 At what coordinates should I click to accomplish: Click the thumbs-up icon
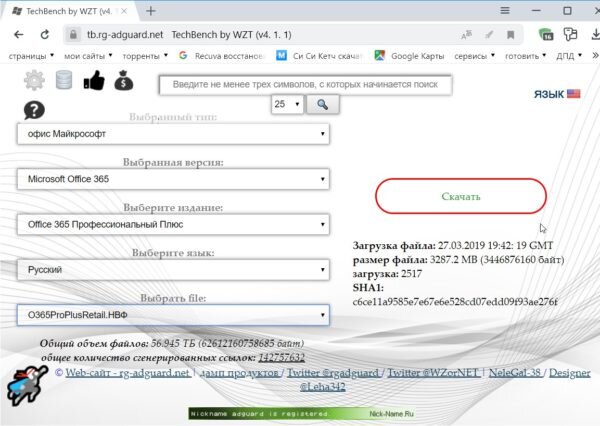[x=94, y=80]
